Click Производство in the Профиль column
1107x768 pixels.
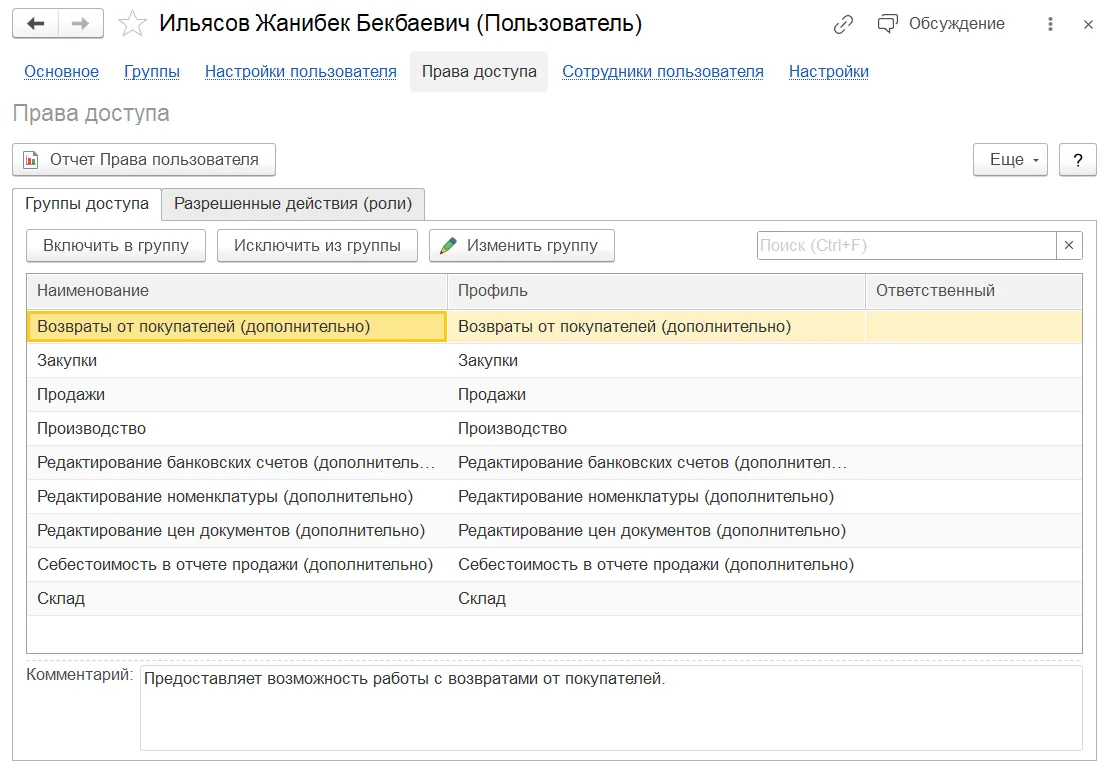coord(656,428)
